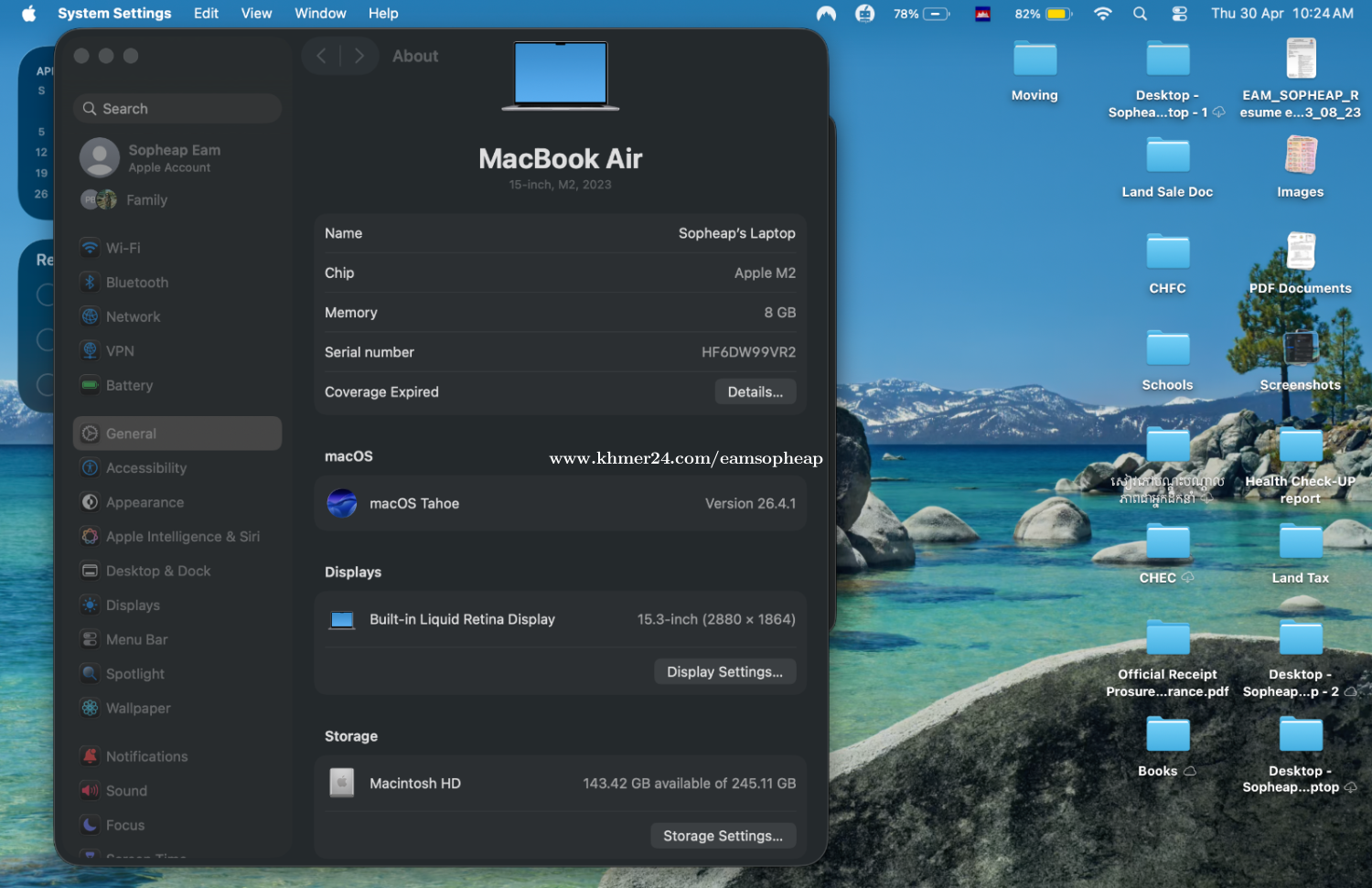Open the Window menu
The height and width of the screenshot is (888, 1372).
[x=320, y=14]
